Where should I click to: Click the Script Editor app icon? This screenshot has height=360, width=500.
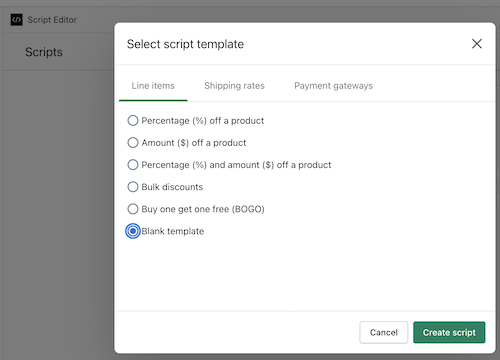point(16,20)
